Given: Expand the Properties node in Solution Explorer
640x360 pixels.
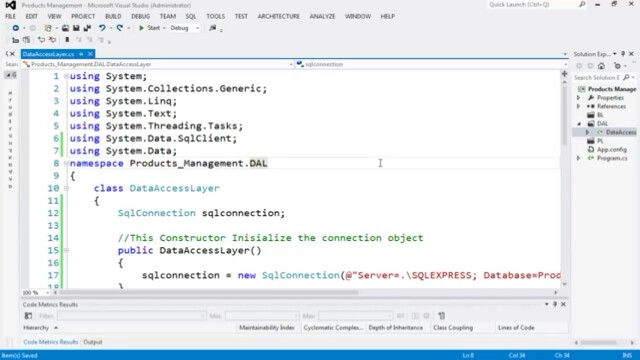Looking at the screenshot, I should tap(578, 98).
